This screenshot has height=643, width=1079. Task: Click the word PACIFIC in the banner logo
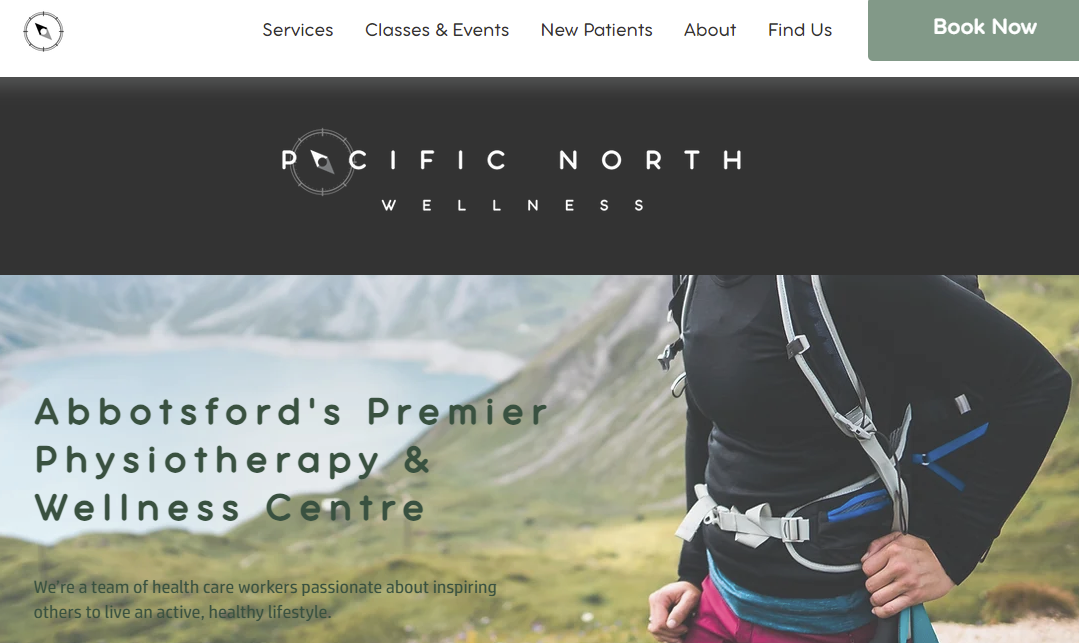[394, 160]
